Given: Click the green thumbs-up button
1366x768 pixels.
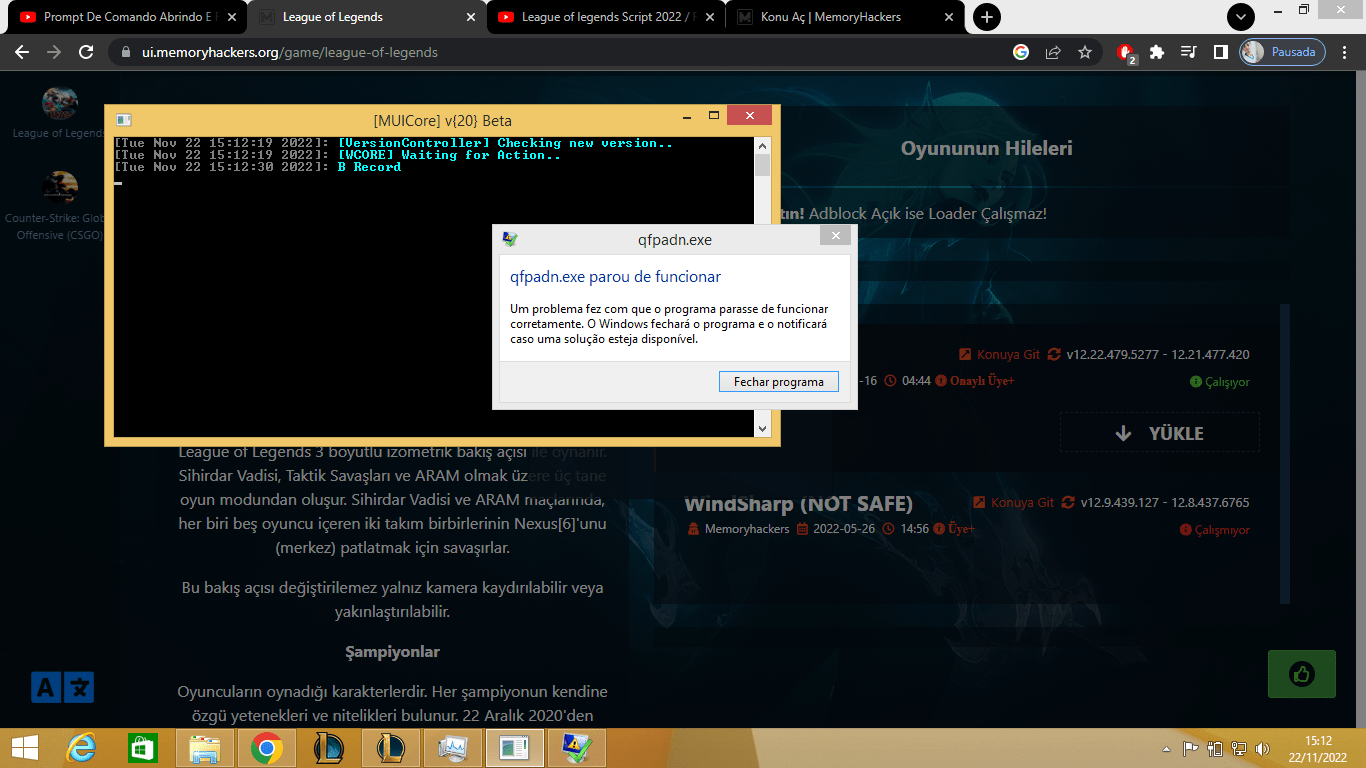Looking at the screenshot, I should tap(1301, 674).
